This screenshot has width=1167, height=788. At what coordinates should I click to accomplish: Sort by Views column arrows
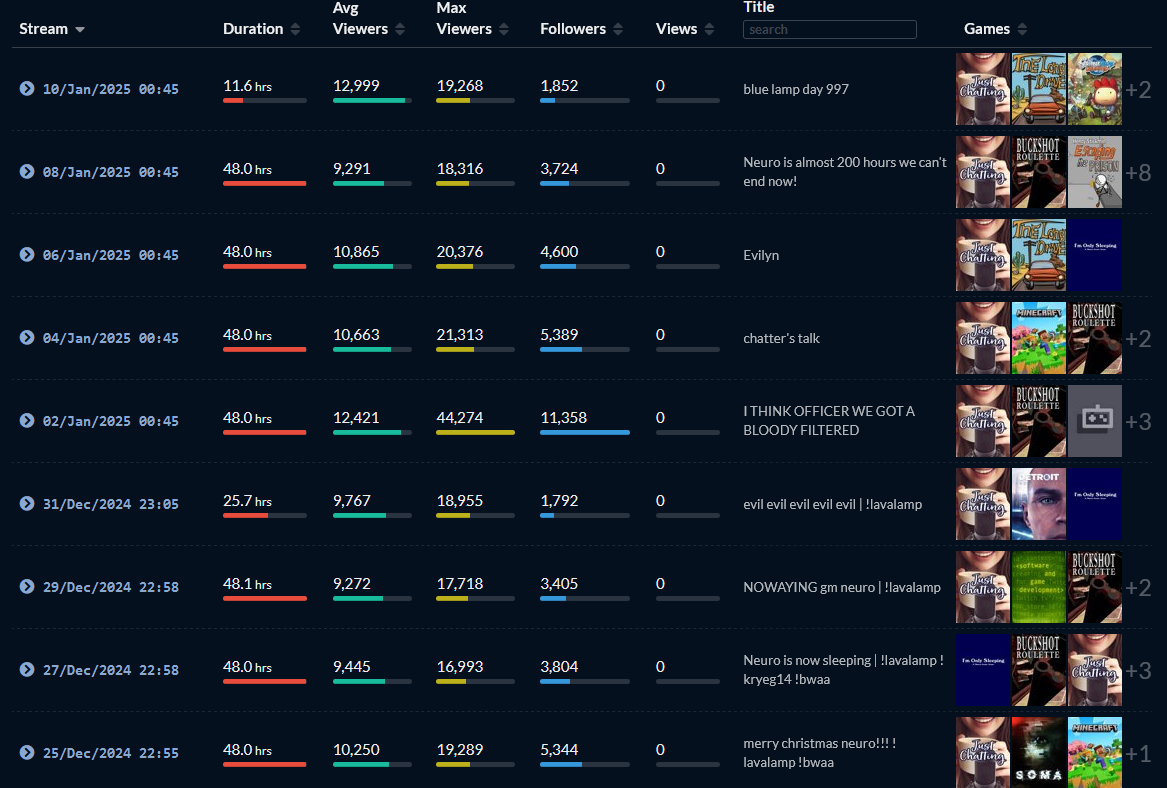tap(709, 30)
